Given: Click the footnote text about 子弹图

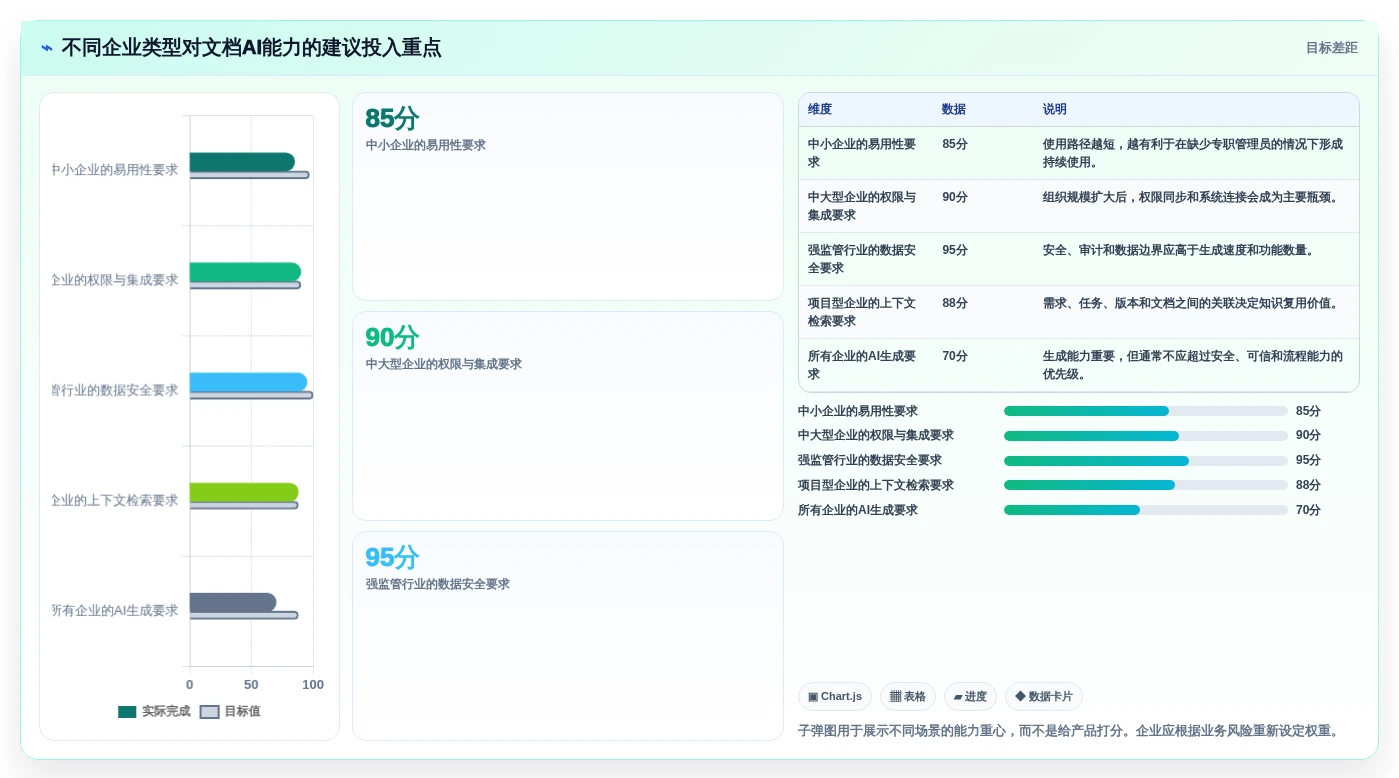Looking at the screenshot, I should click(x=1068, y=731).
